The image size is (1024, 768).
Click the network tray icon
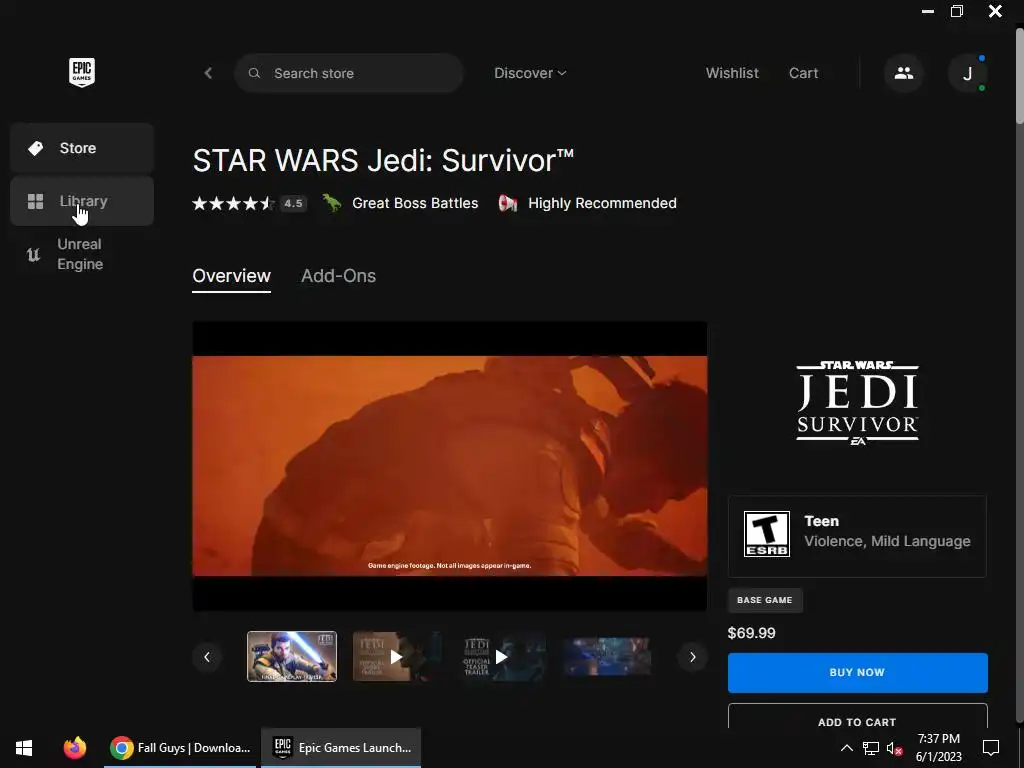pos(871,748)
